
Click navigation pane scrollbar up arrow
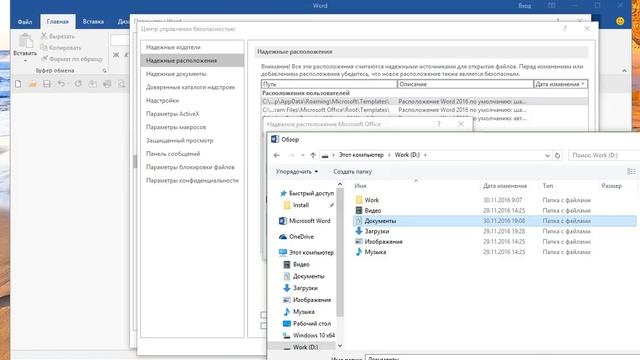pos(340,184)
